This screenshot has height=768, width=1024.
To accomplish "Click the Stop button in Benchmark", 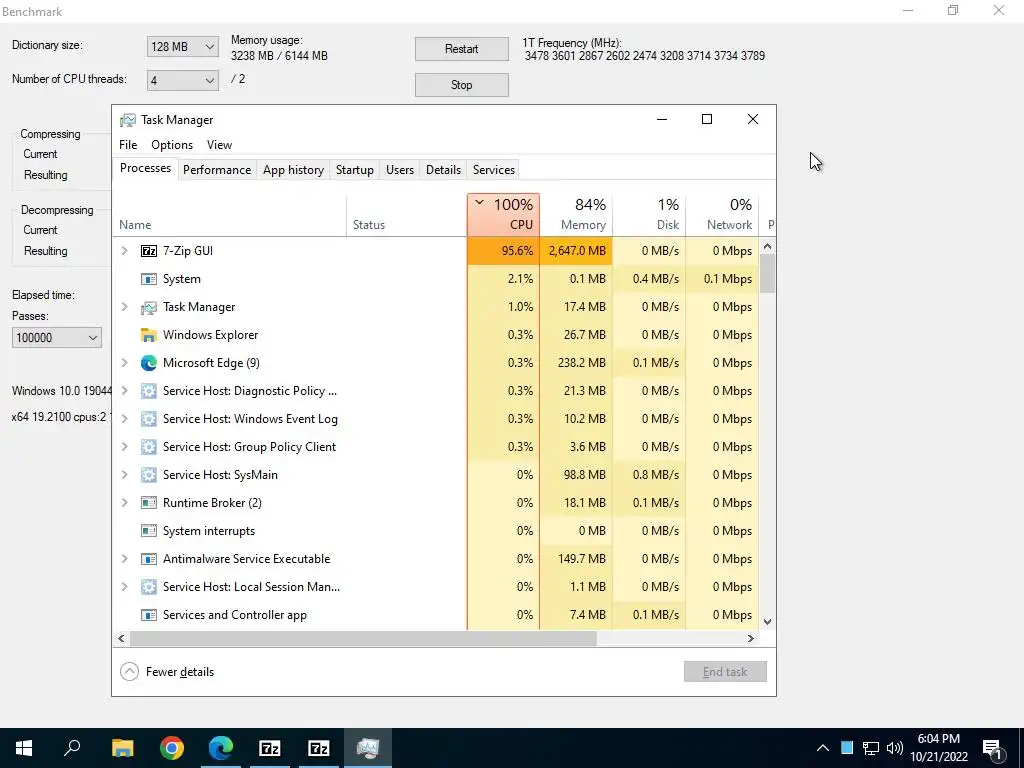I will [462, 85].
